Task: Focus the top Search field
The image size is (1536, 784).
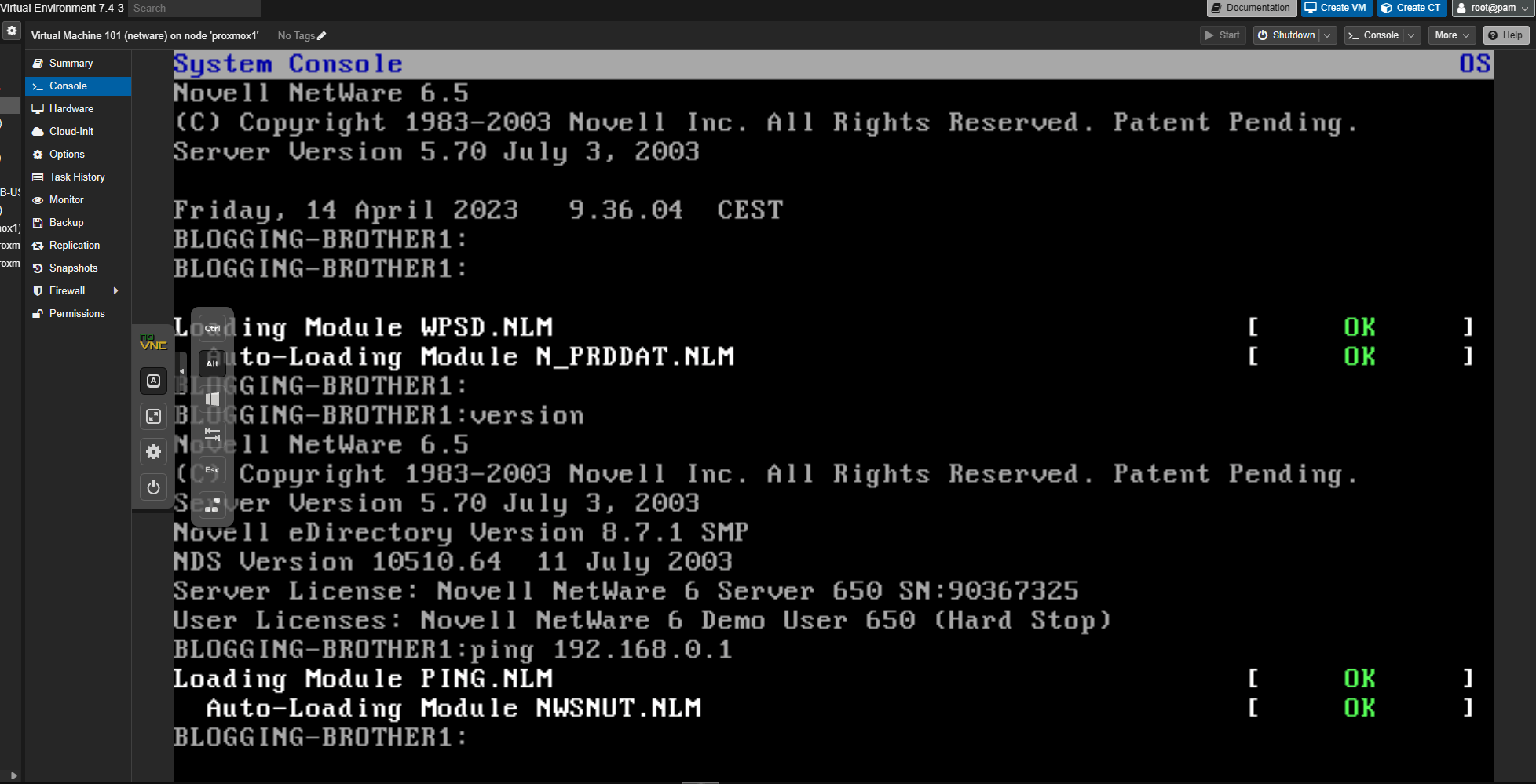Action: click(194, 8)
